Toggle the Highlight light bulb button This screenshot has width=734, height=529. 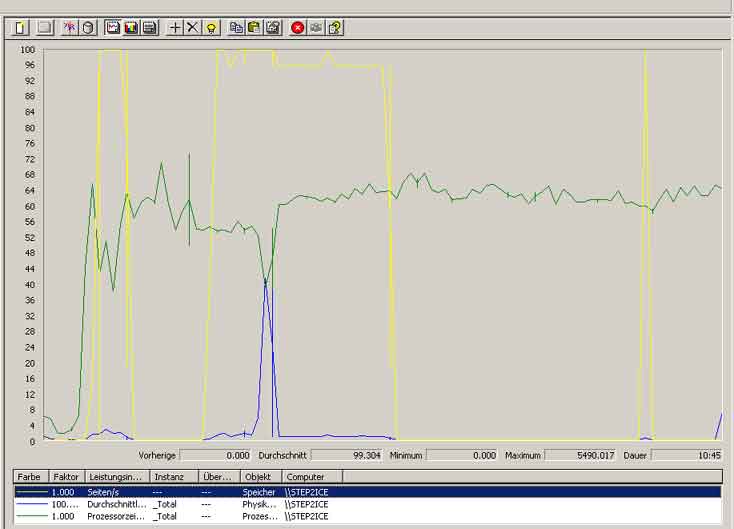pyautogui.click(x=211, y=28)
